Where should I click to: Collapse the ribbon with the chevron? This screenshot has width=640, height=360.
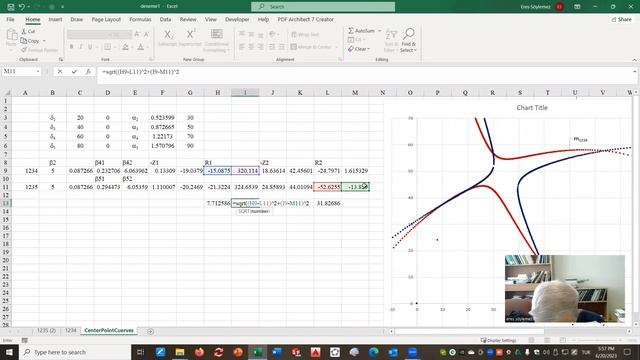634,60
